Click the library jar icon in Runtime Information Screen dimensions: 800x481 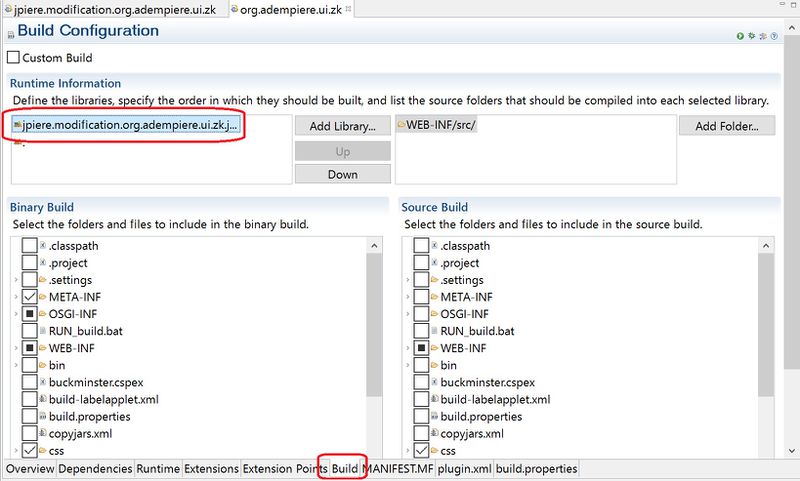(x=17, y=126)
